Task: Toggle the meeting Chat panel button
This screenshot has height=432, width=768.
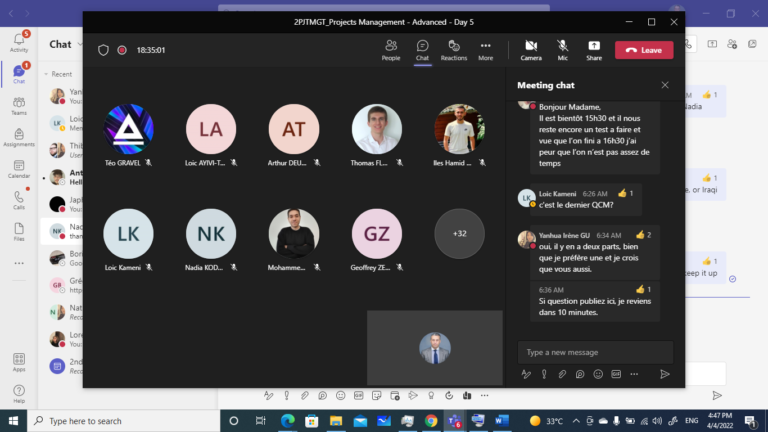Action: tap(422, 50)
